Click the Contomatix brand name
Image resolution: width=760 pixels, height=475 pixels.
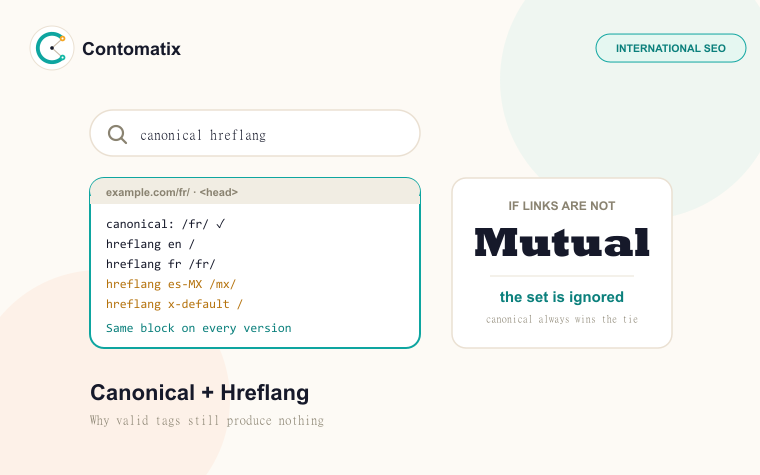[x=131, y=49]
